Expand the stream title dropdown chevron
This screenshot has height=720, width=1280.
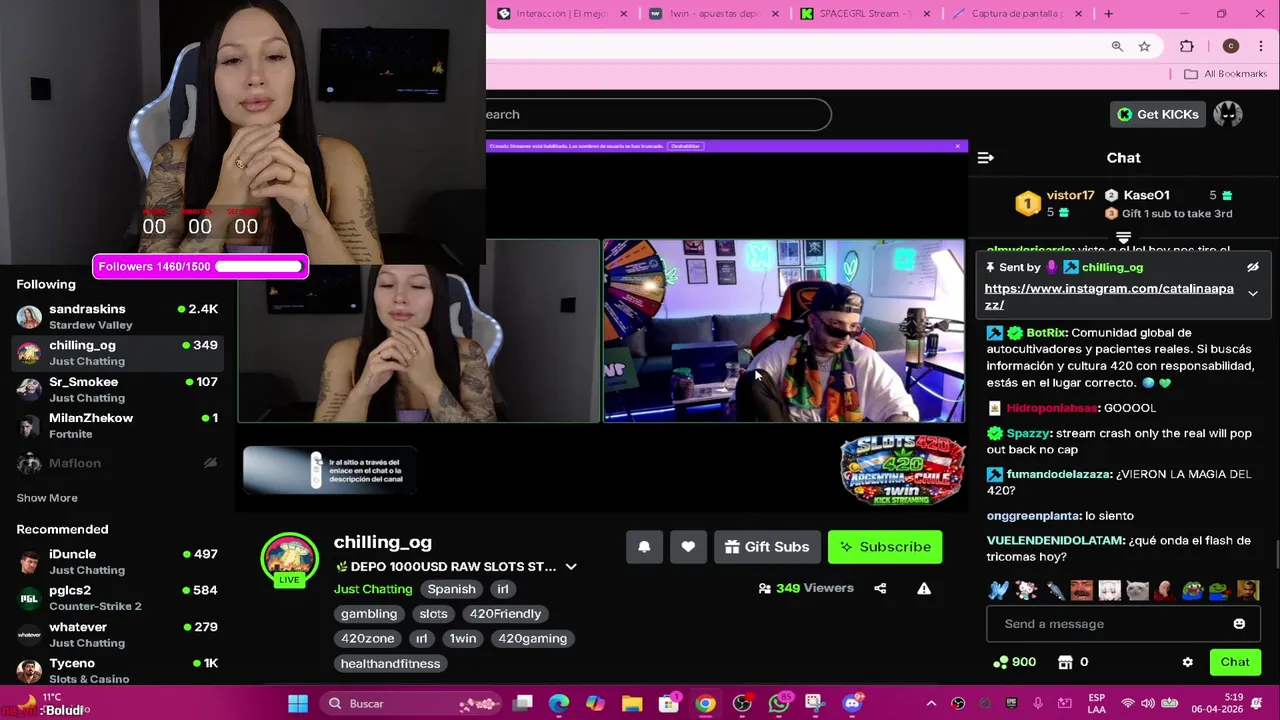(x=571, y=566)
